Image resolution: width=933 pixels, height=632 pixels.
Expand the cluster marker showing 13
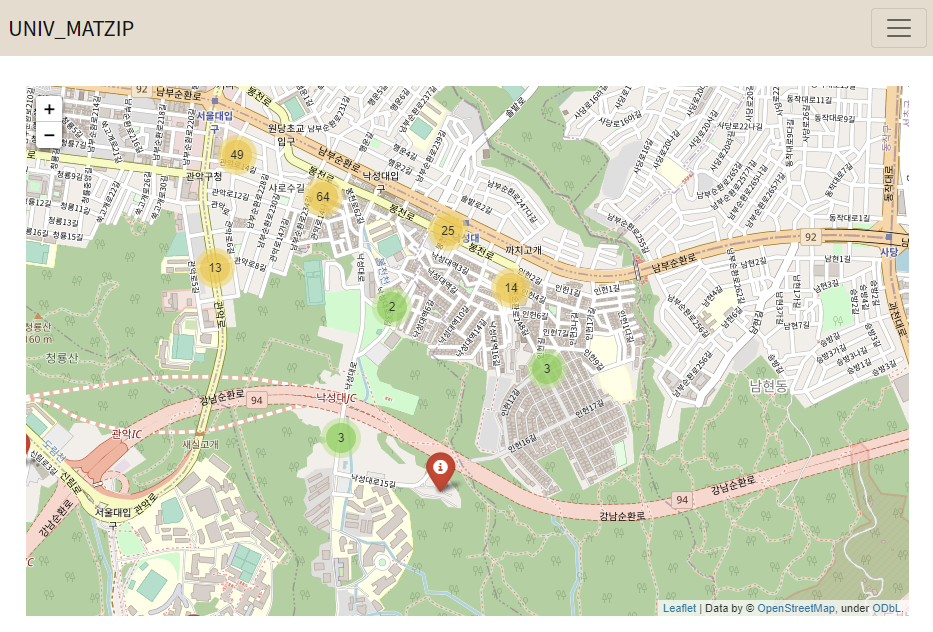(215, 268)
